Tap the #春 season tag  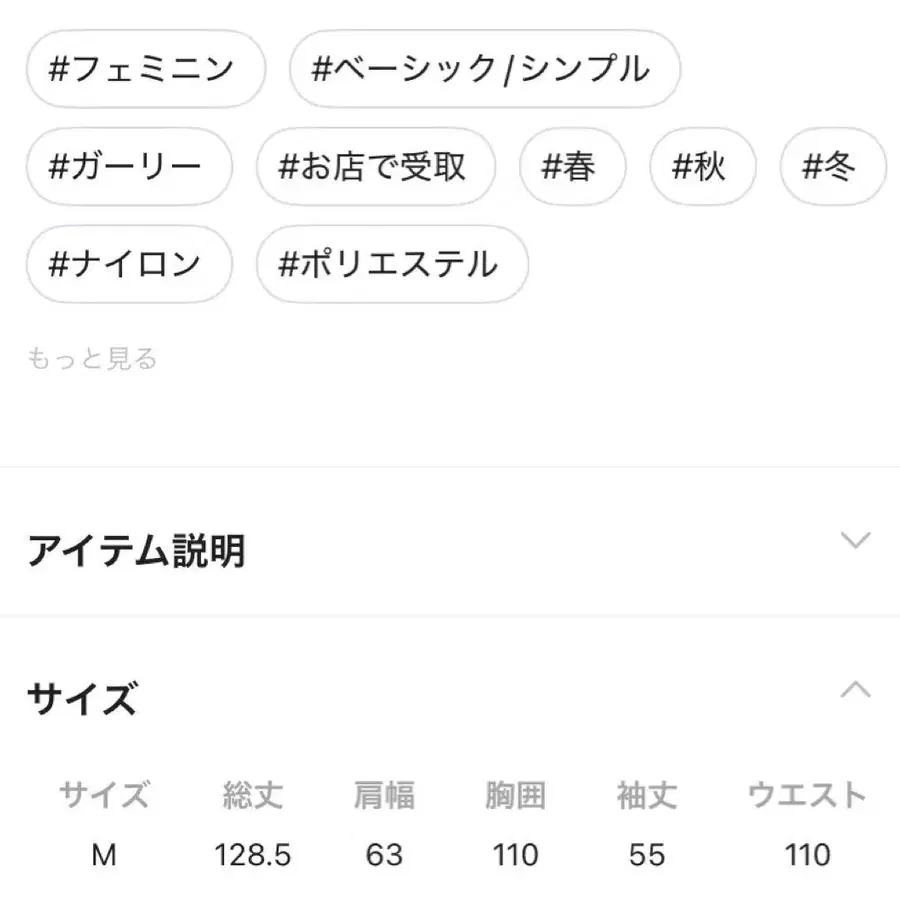coord(573,167)
